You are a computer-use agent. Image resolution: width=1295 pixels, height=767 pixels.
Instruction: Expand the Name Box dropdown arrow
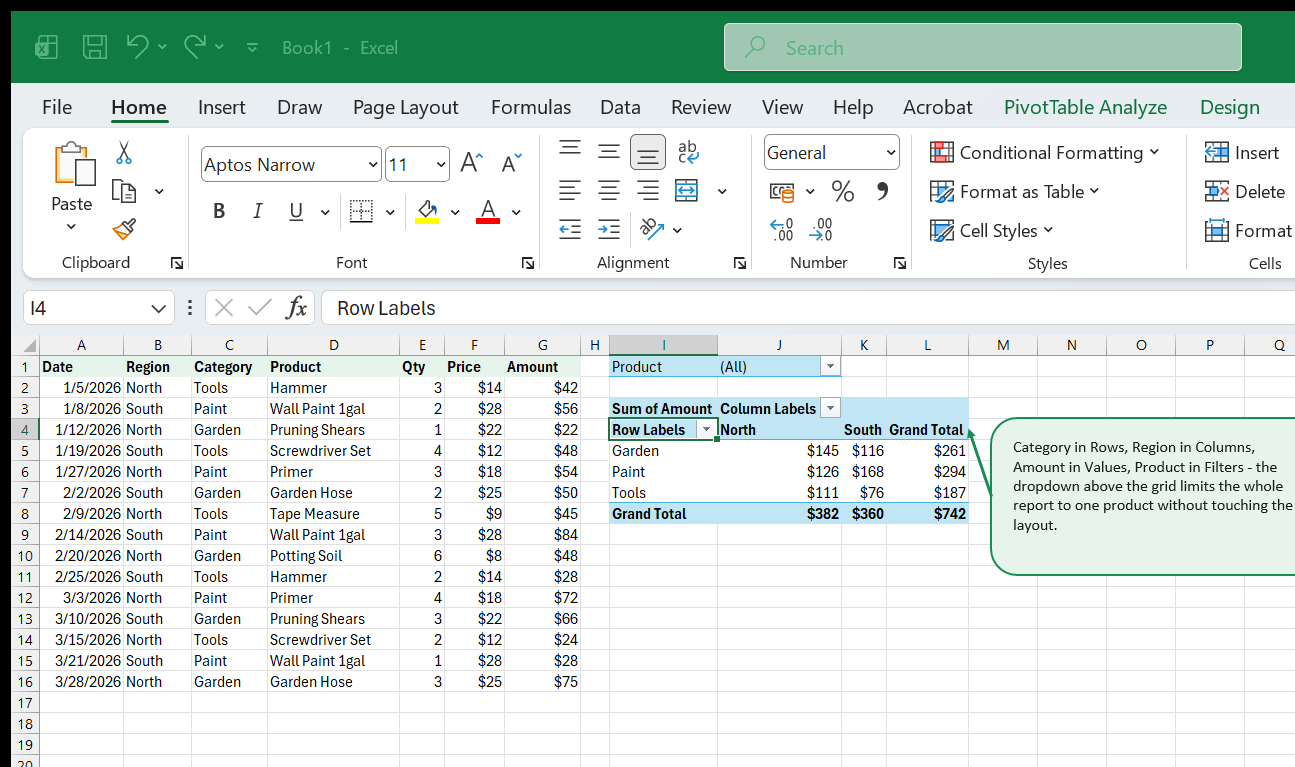158,308
